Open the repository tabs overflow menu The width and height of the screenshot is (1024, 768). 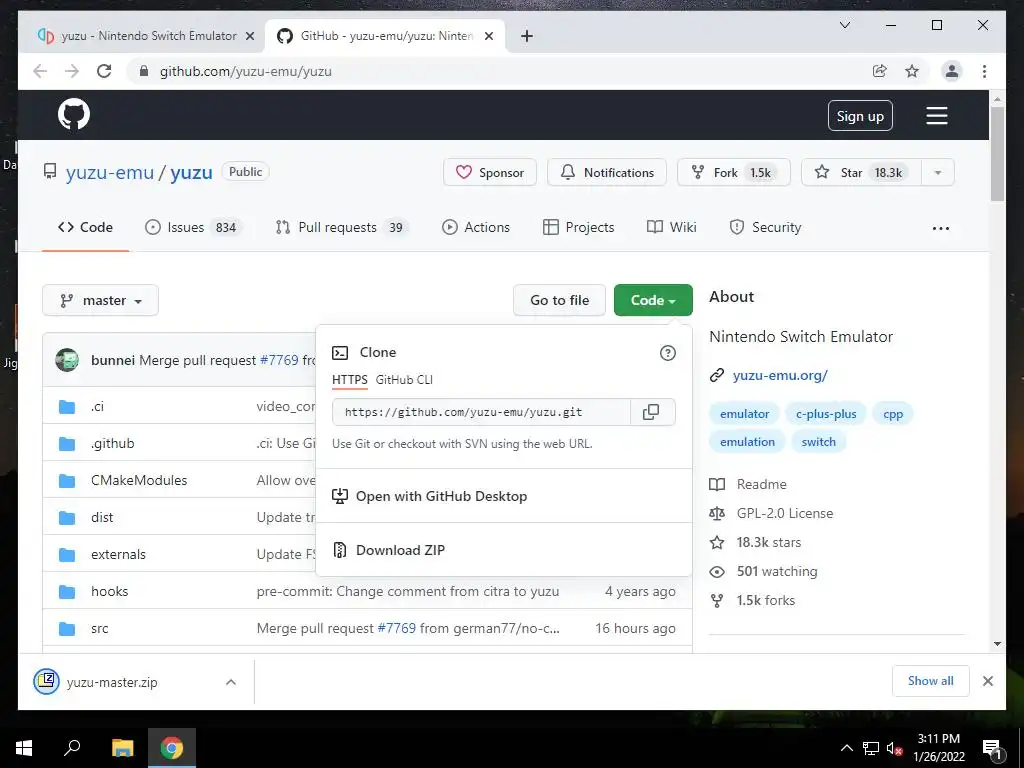(x=941, y=228)
